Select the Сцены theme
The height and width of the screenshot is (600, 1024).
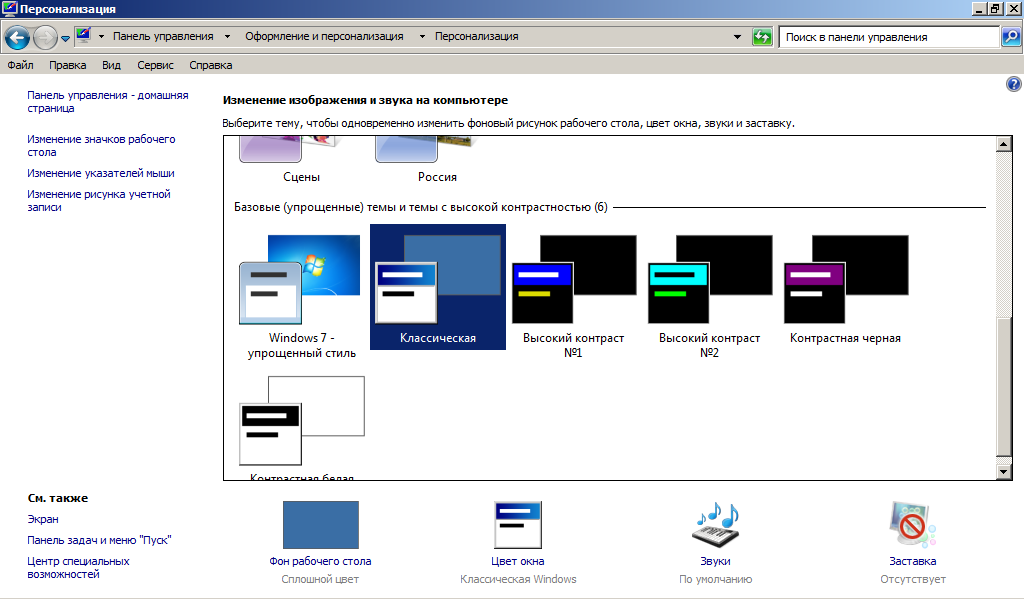302,161
